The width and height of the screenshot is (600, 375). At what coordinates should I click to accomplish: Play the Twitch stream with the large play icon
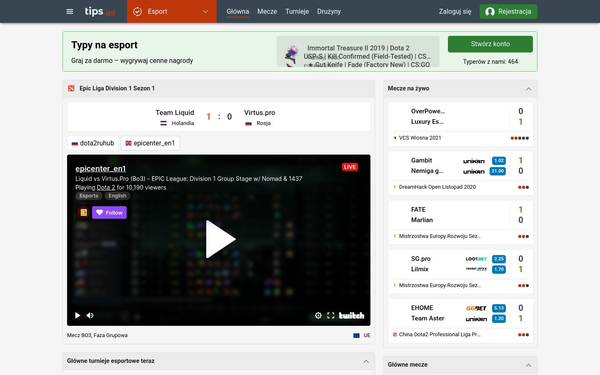pyautogui.click(x=220, y=239)
